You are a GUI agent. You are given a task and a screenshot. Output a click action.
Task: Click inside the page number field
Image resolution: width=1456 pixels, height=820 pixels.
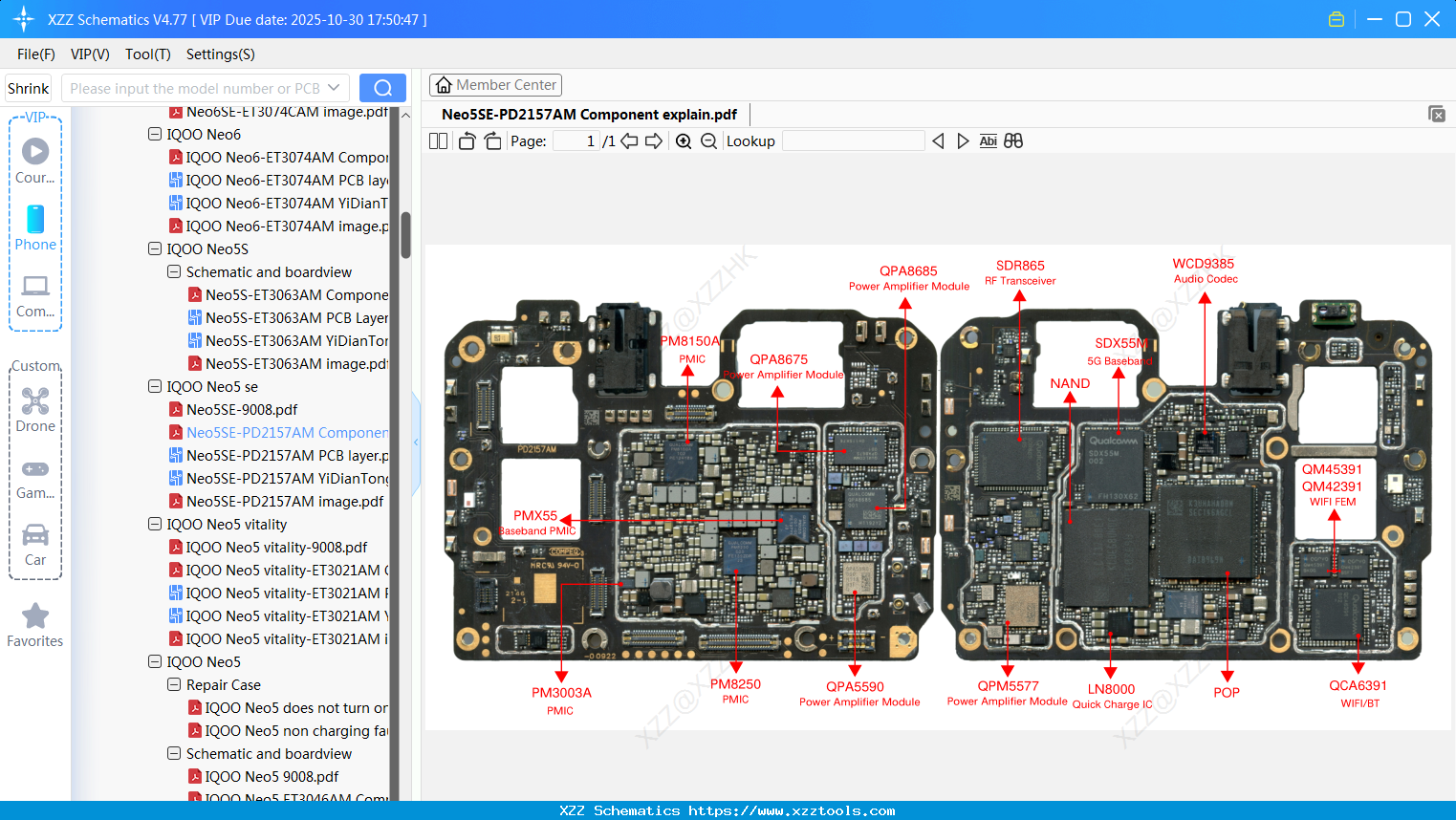coord(574,140)
